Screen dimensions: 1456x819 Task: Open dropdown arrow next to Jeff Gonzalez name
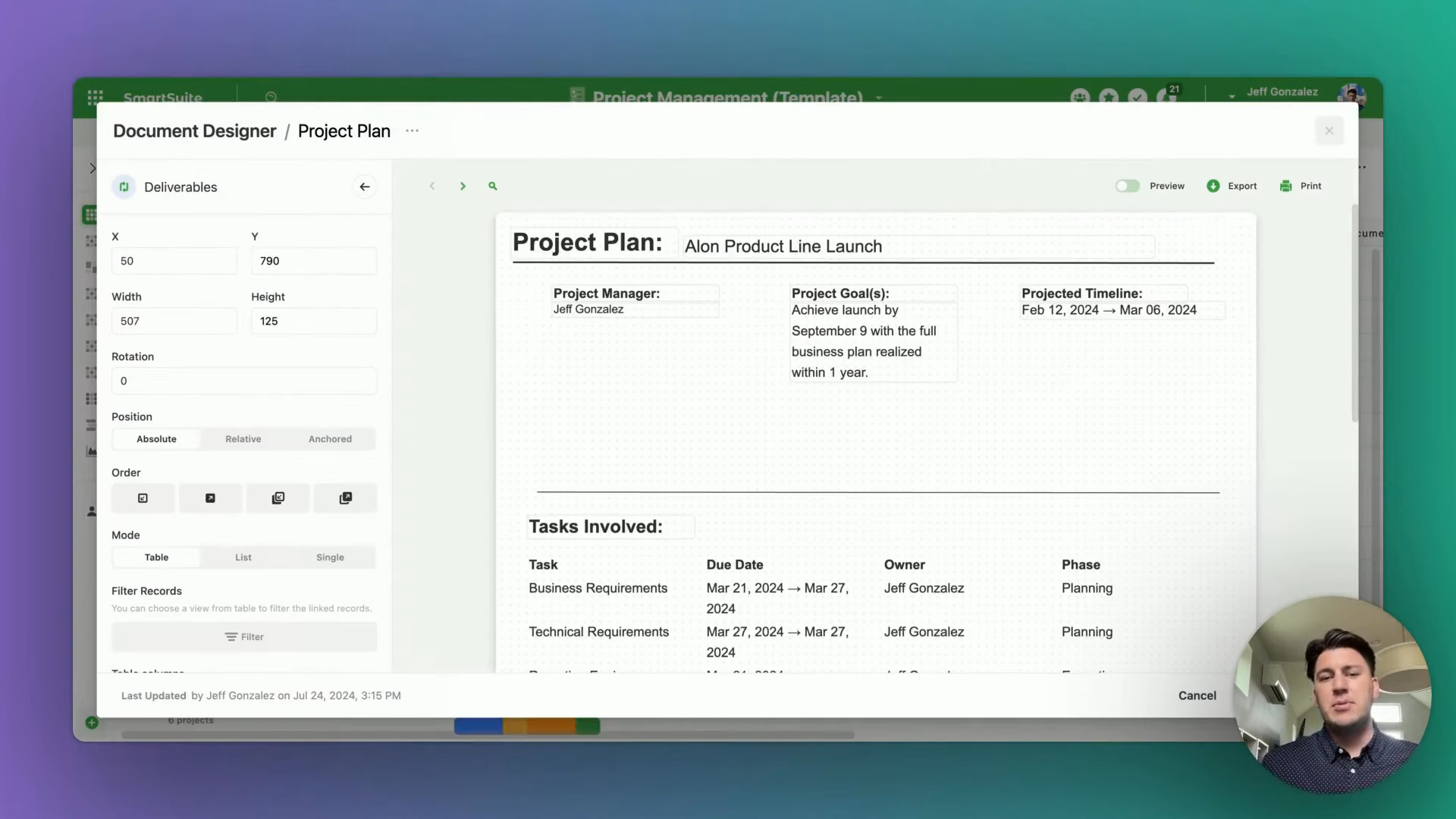tap(1232, 96)
